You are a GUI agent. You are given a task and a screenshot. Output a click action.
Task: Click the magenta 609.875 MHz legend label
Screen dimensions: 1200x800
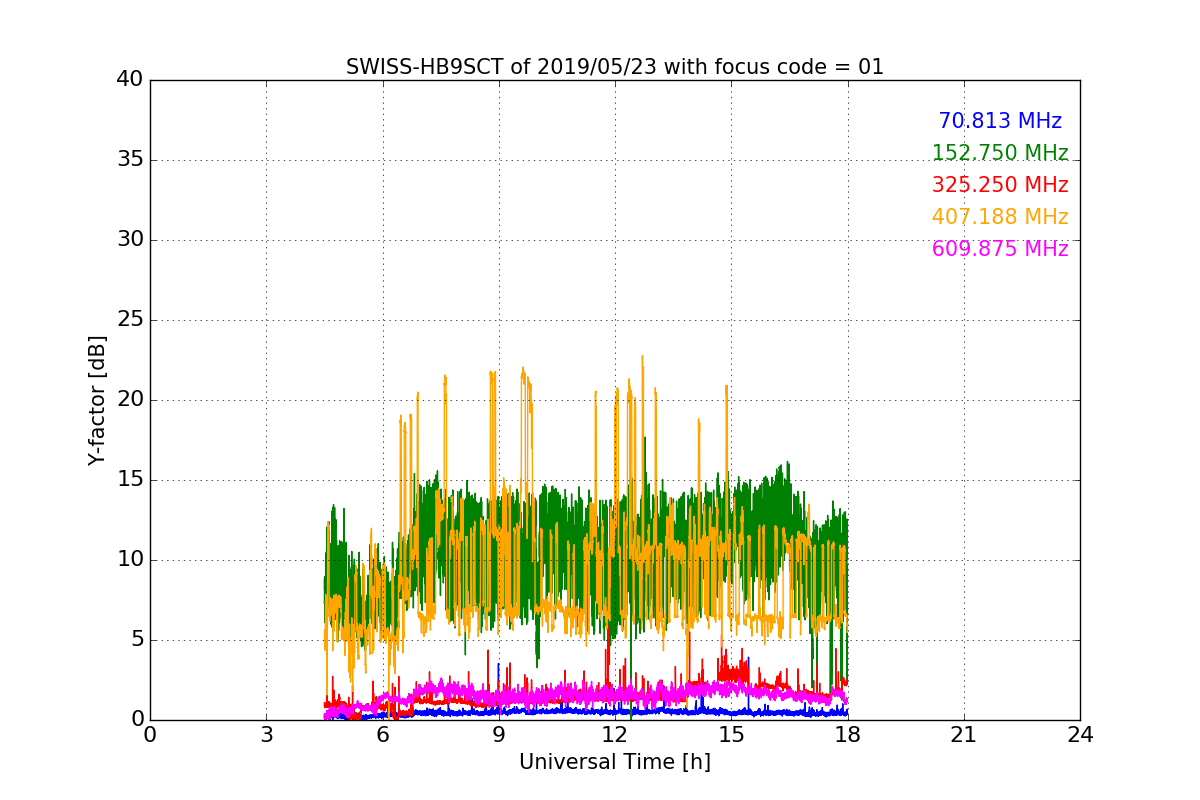(x=999, y=249)
